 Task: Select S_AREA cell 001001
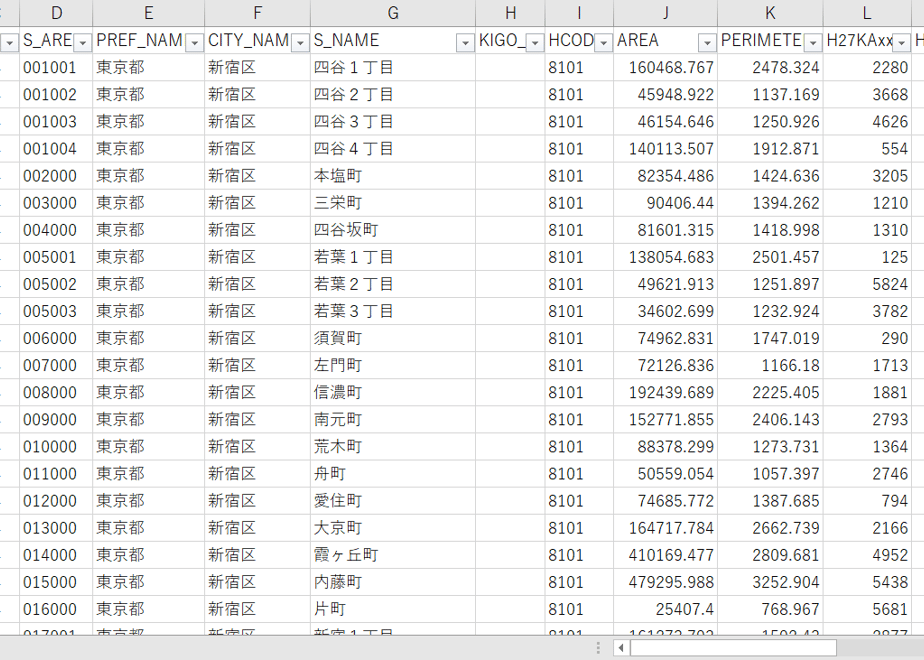pyautogui.click(x=56, y=67)
